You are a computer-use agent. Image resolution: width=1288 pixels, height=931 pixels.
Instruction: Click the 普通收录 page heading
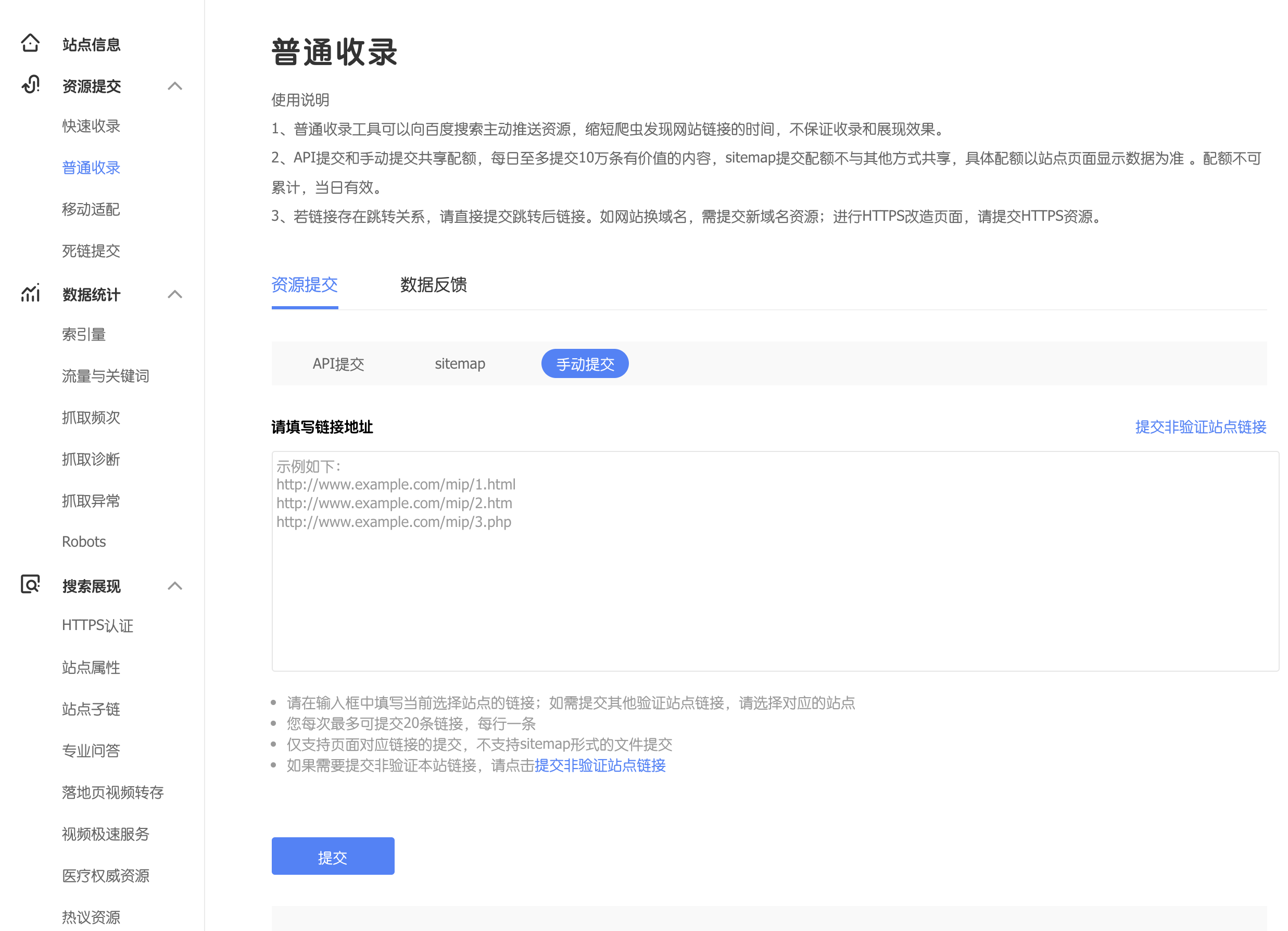click(334, 52)
